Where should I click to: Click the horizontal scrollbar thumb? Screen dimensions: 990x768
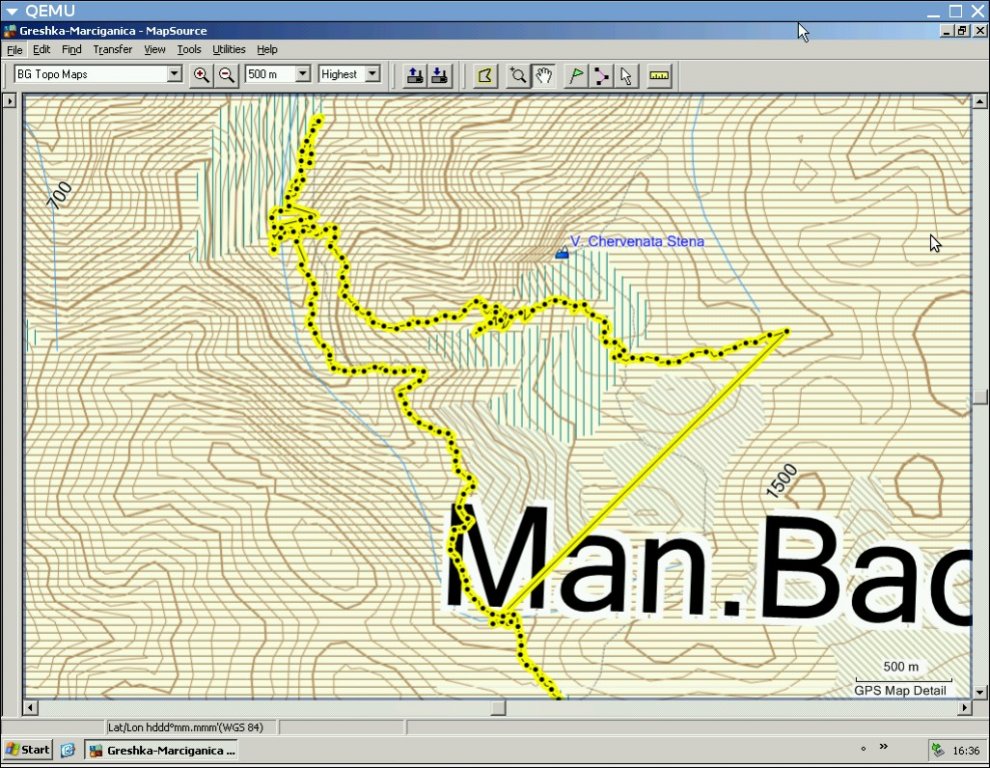(x=498, y=708)
